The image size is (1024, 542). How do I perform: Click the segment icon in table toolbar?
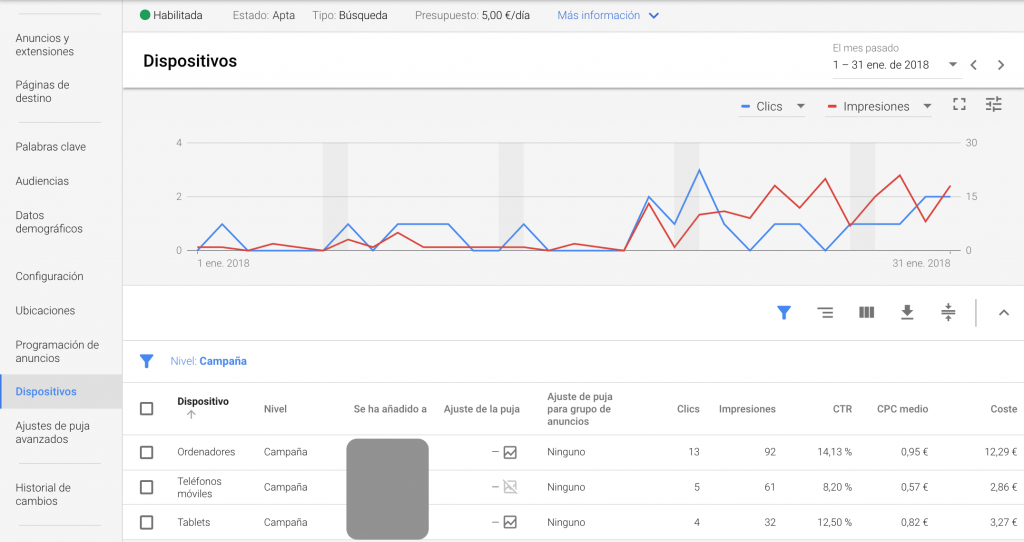point(825,313)
